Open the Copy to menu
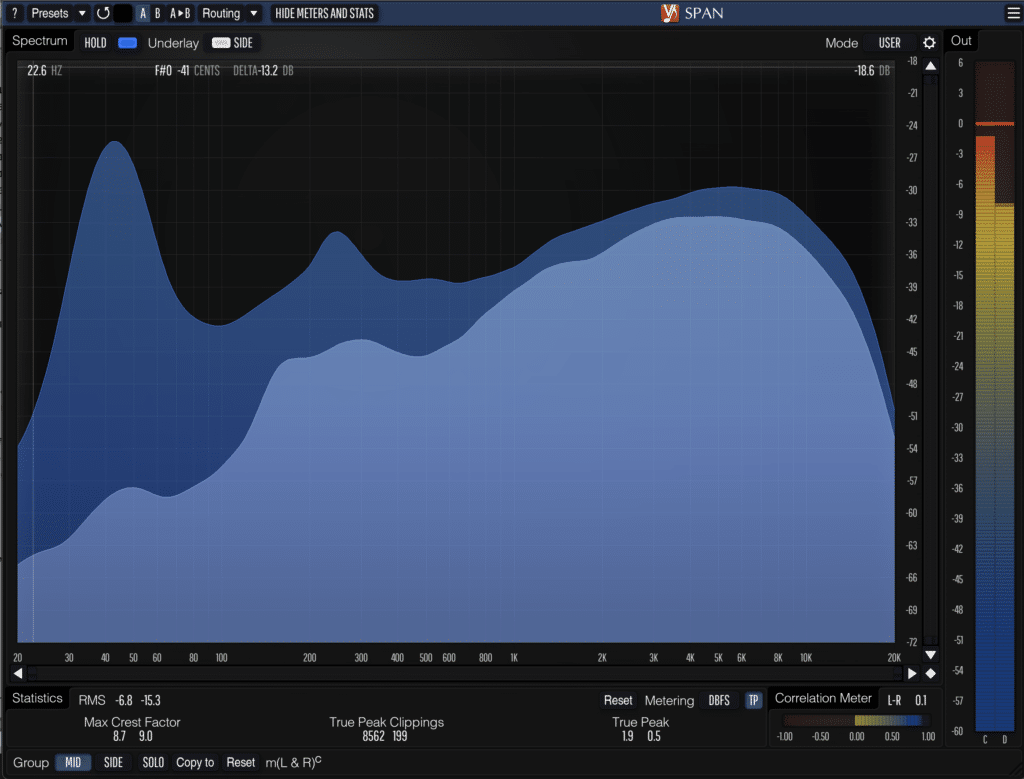The image size is (1024, 779). click(x=195, y=763)
